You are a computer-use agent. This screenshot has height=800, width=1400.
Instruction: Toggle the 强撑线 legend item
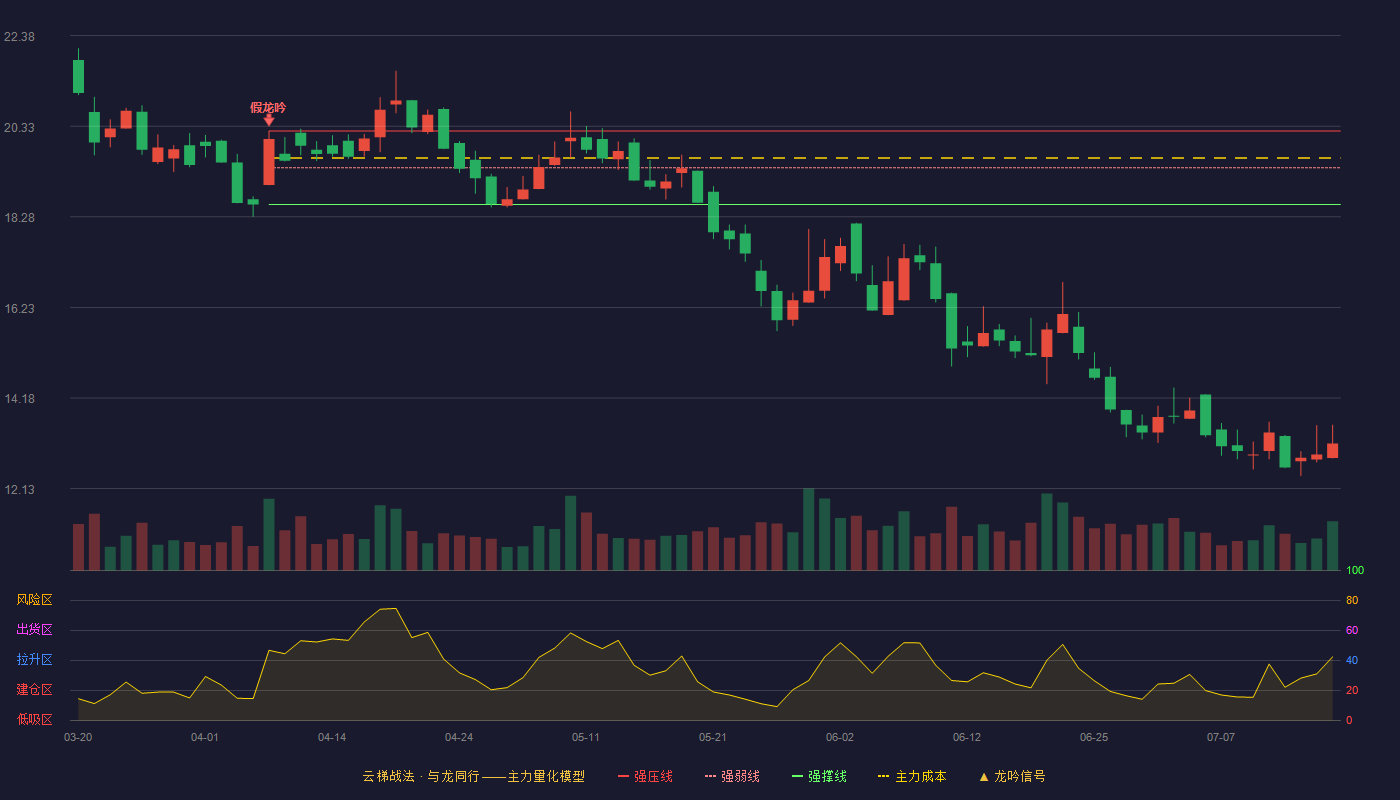click(820, 776)
